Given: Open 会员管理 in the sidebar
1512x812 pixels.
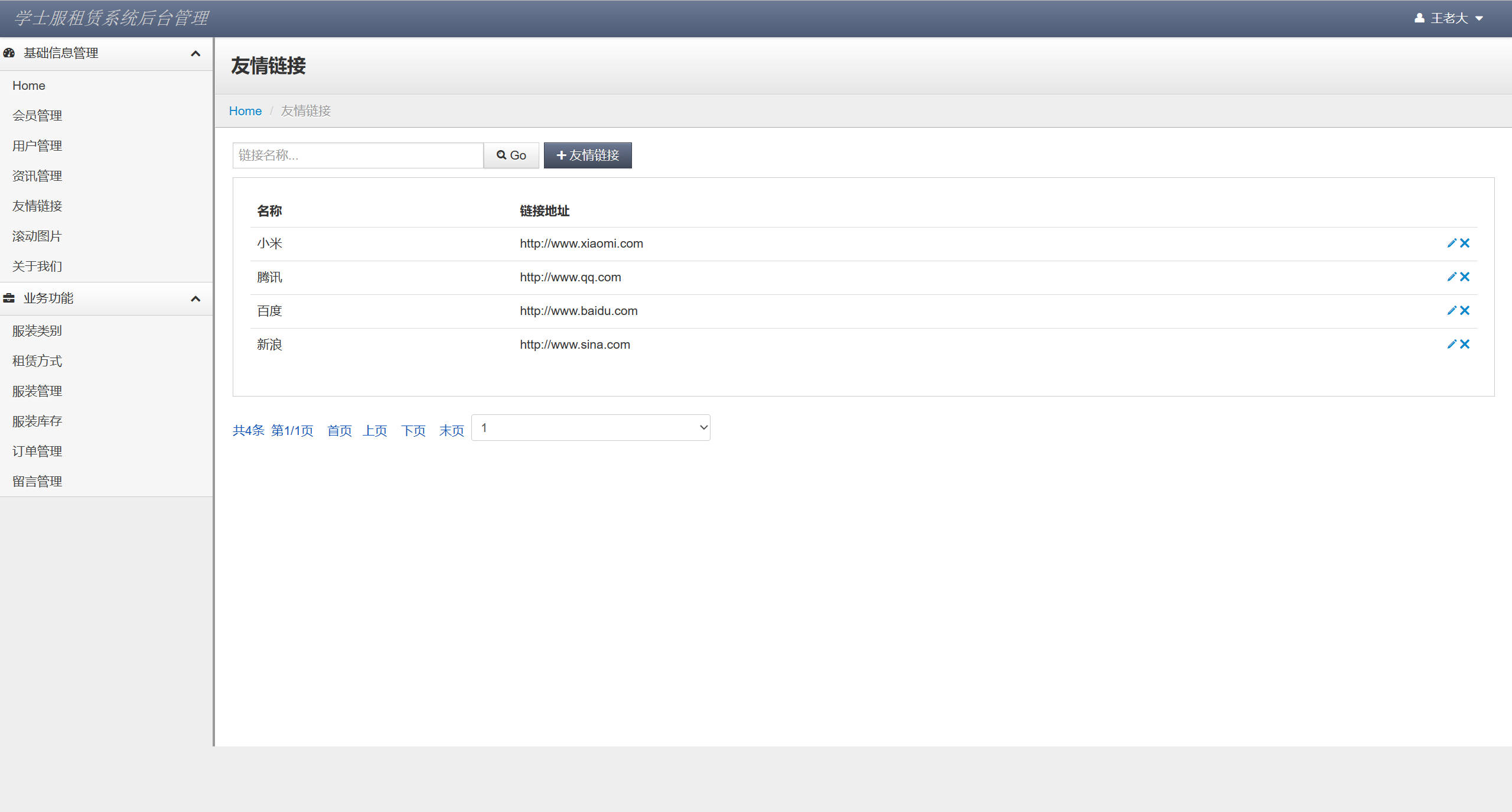Looking at the screenshot, I should coord(37,116).
